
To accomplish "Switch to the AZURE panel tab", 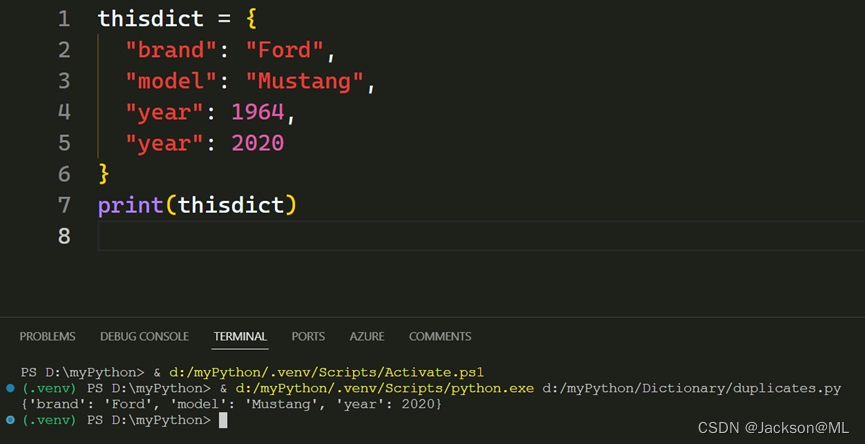I will tap(367, 337).
